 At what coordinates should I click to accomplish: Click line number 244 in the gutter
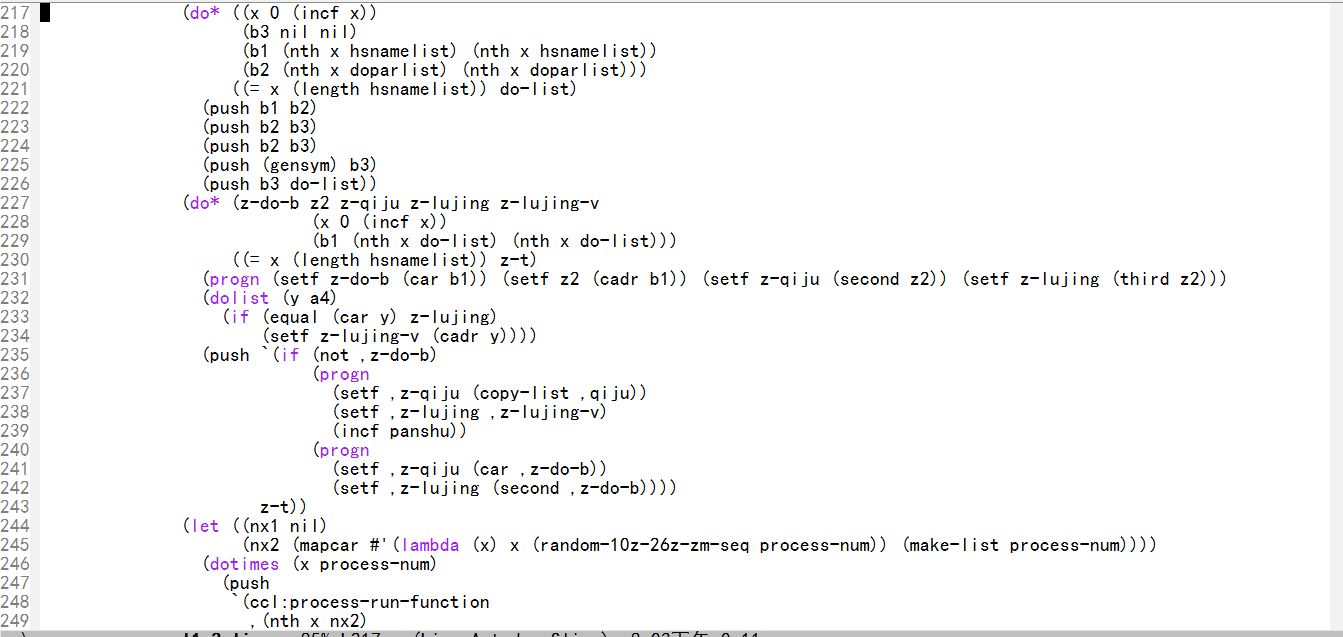pyautogui.click(x=17, y=525)
